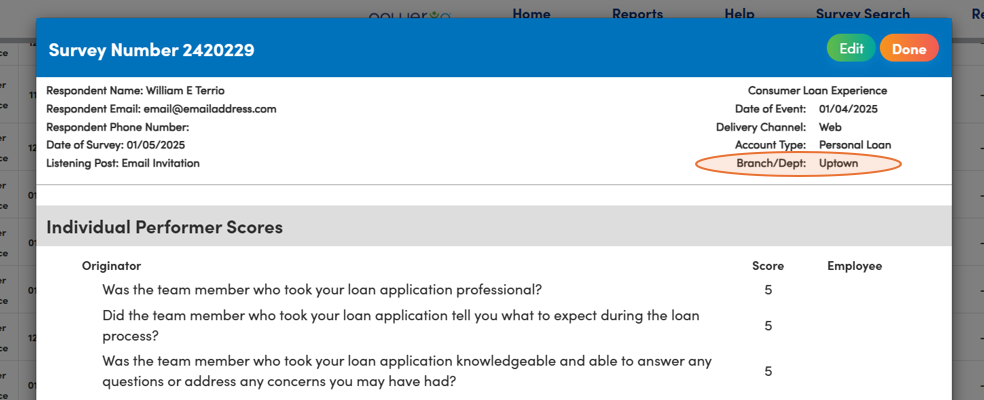Screen dimensions: 984x400
Task: Go to Survey Search in navigation
Action: (x=863, y=13)
